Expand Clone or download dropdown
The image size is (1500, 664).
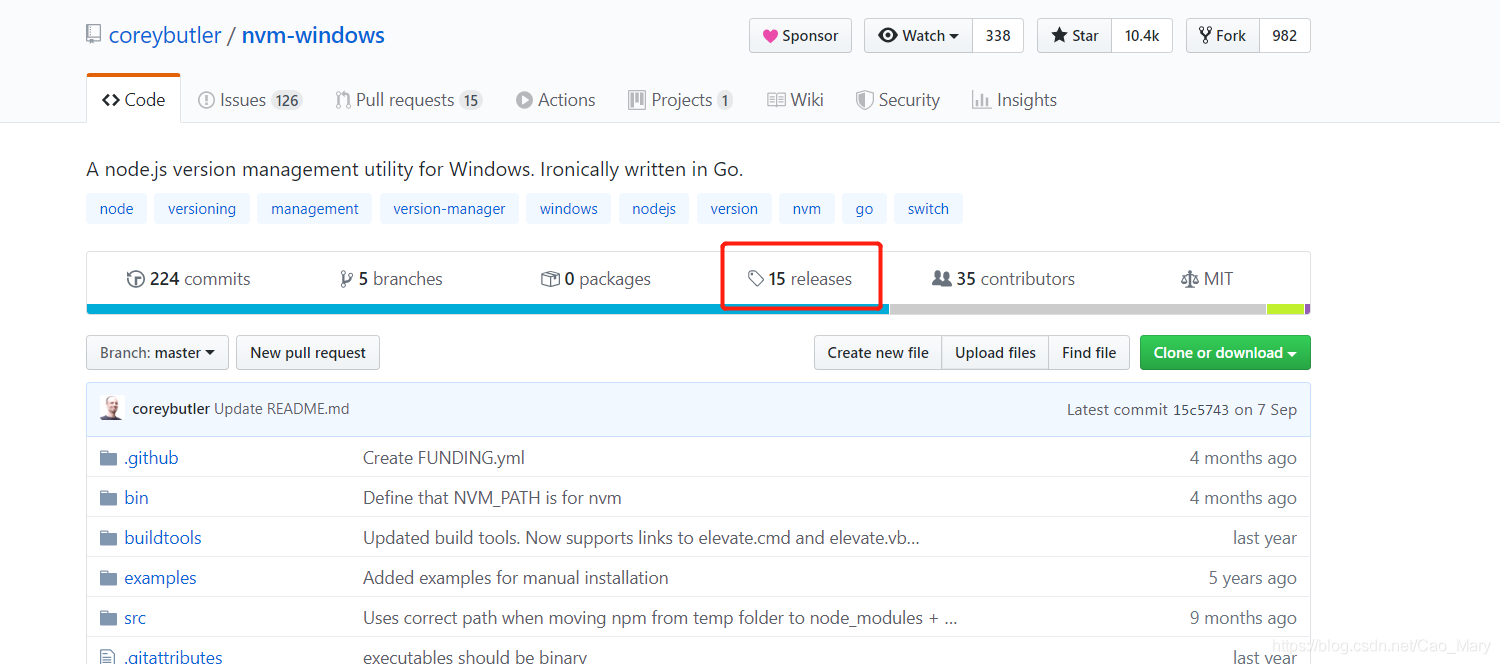pyautogui.click(x=1225, y=353)
